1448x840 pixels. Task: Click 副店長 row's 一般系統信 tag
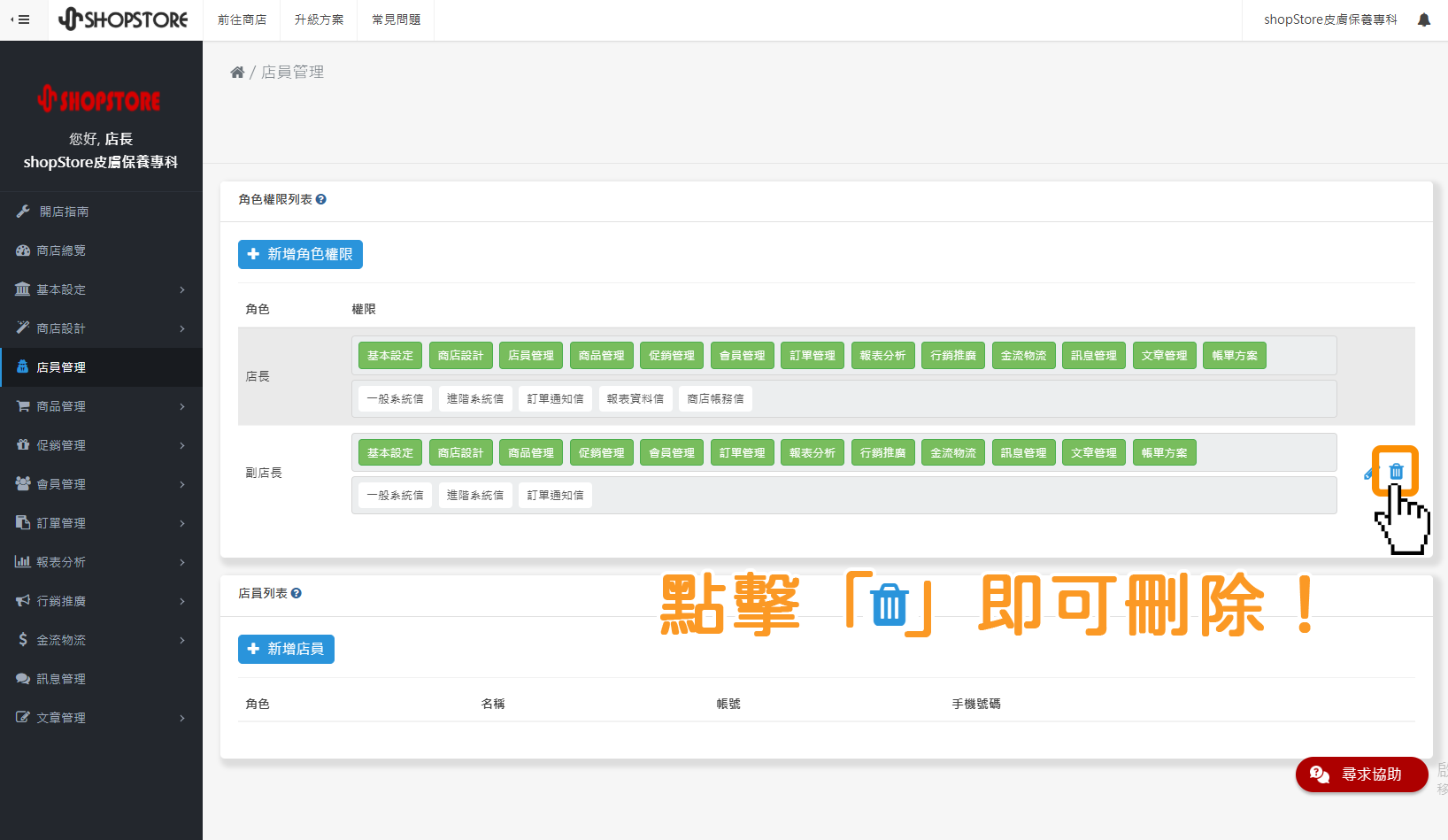tap(396, 496)
